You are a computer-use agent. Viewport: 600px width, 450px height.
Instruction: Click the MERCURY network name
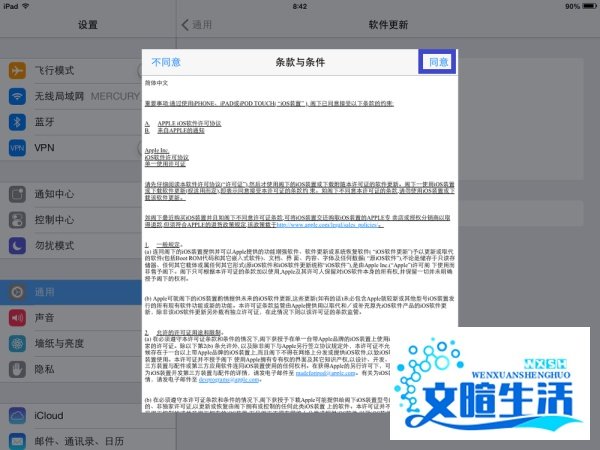coord(115,96)
